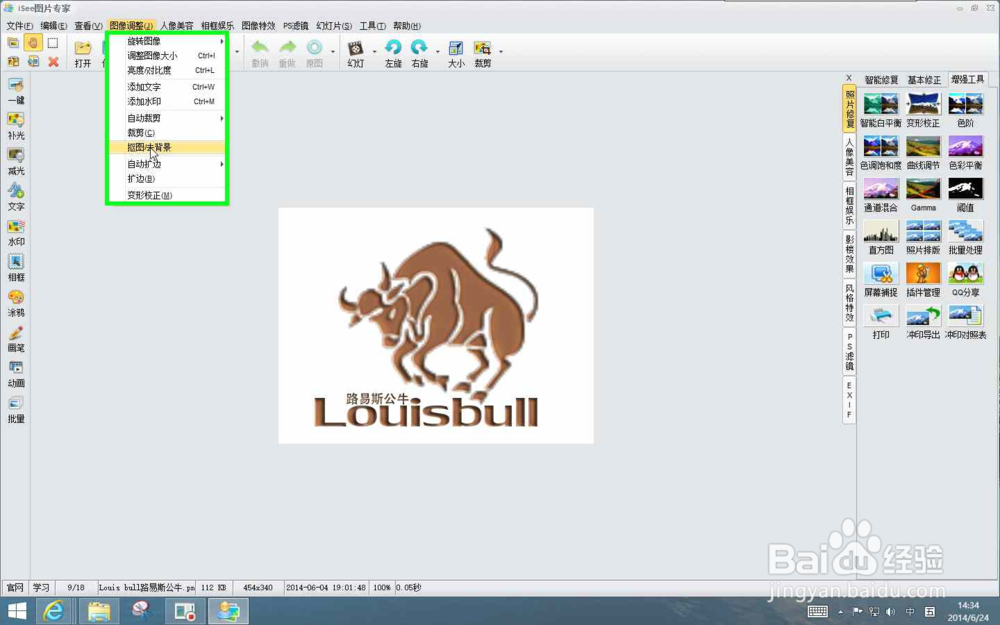Screen dimensions: 1000x625
Task: Open 色调饱和度 hue saturation tool
Action: pos(881,152)
